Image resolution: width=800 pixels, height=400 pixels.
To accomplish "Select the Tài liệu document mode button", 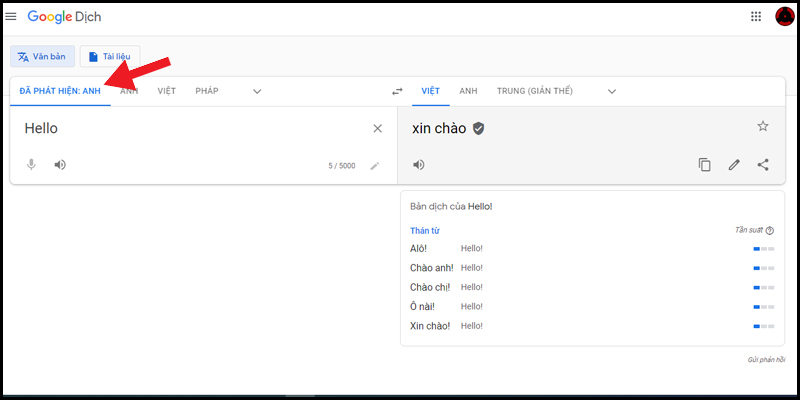I will pyautogui.click(x=110, y=57).
